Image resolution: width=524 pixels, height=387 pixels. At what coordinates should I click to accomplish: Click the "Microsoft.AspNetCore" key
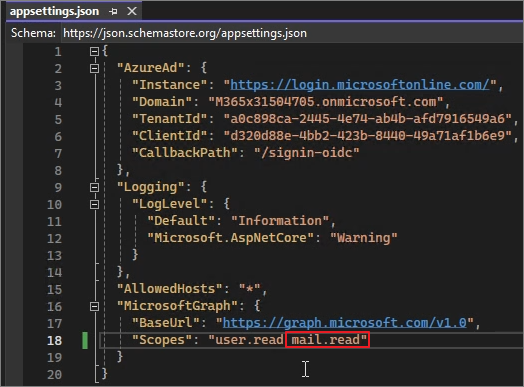pos(231,238)
